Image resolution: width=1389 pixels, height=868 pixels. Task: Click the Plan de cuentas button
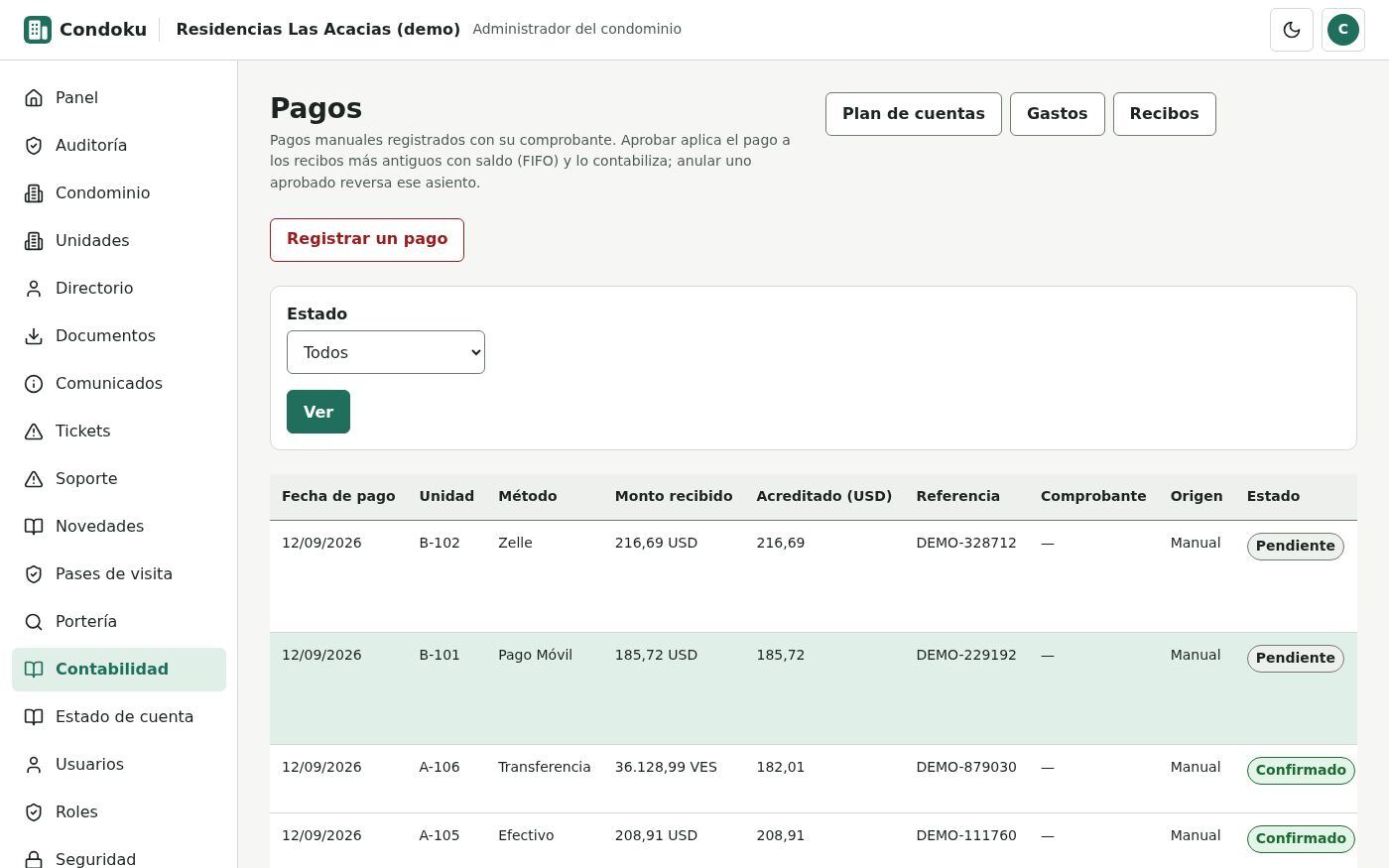[914, 114]
